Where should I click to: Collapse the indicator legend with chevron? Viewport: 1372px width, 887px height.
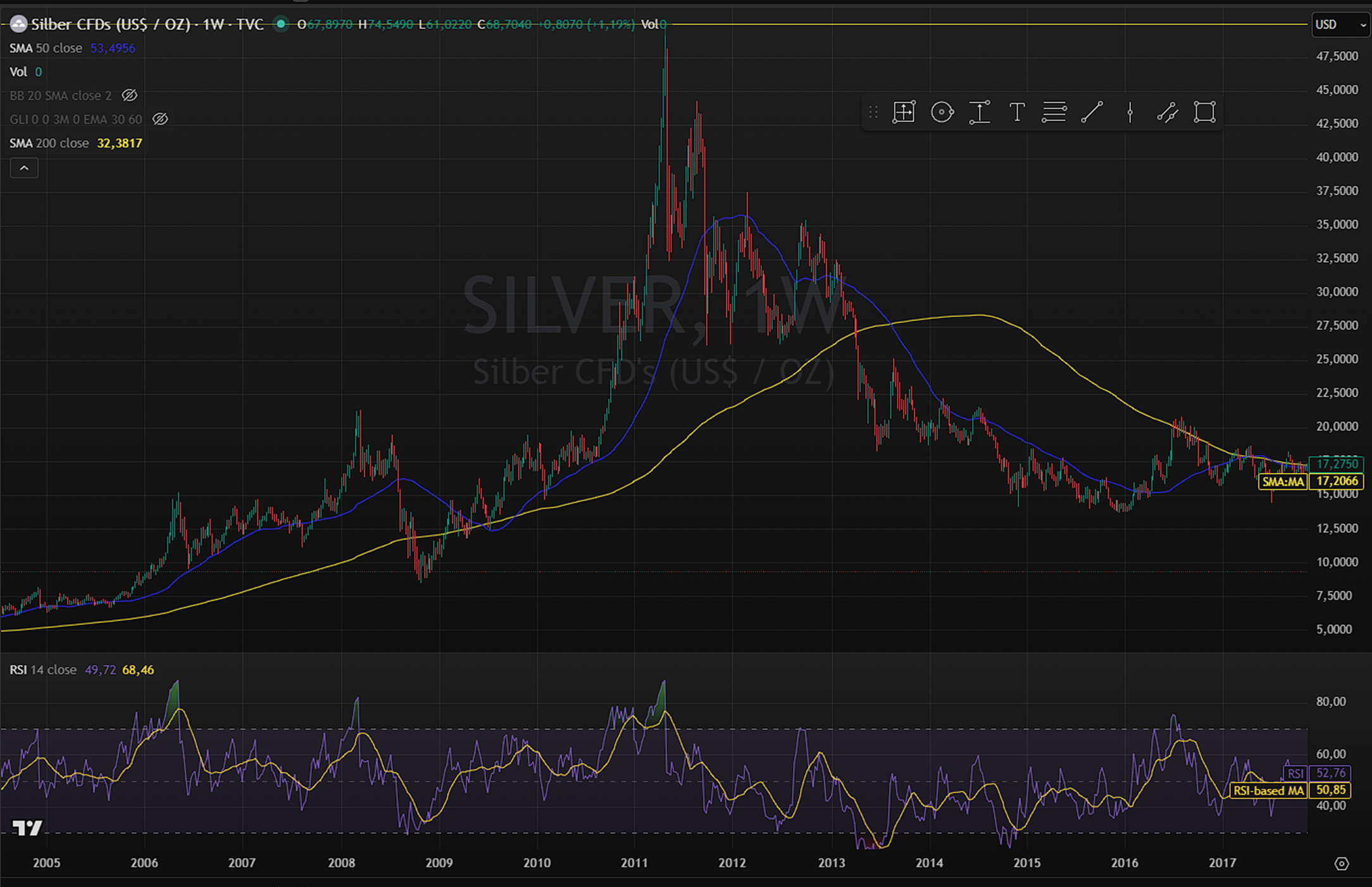click(x=24, y=168)
